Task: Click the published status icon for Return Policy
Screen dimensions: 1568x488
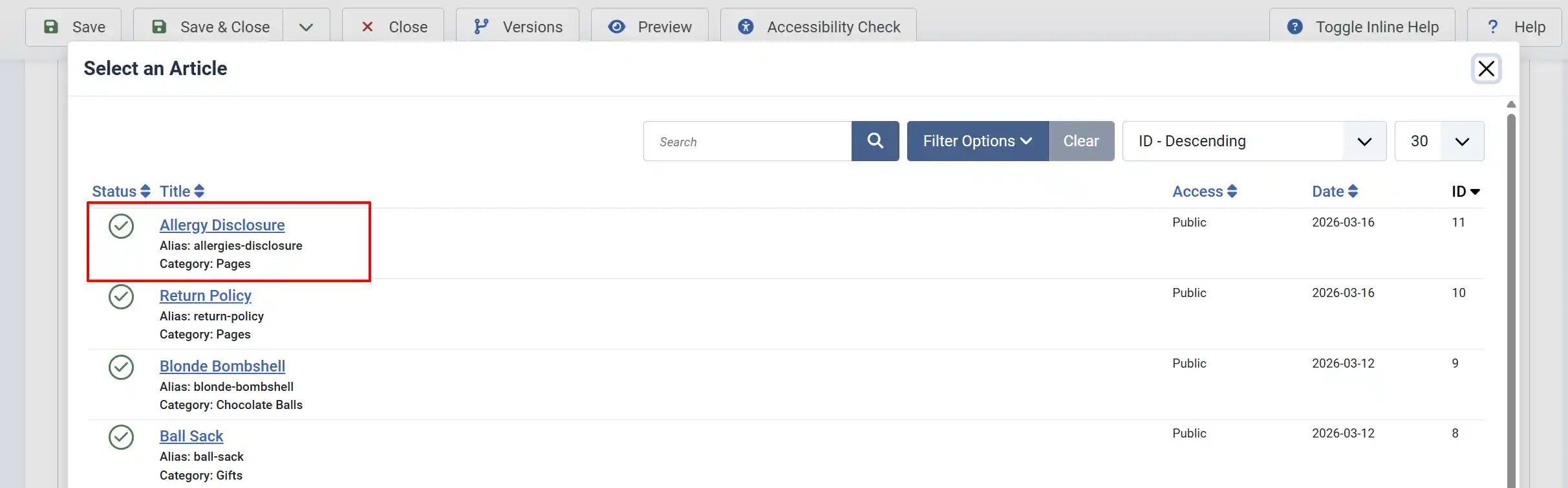Action: pyautogui.click(x=121, y=296)
